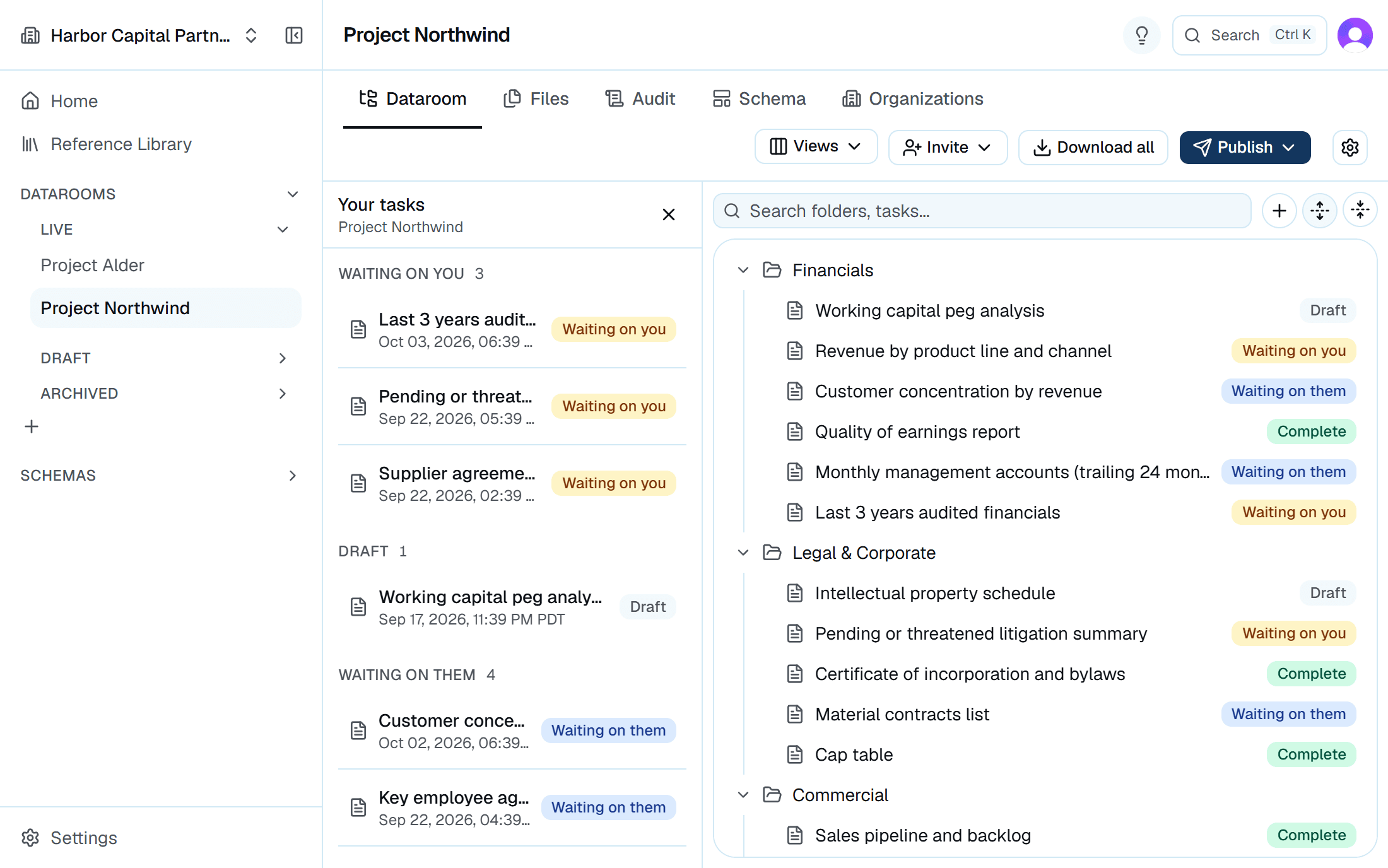This screenshot has width=1388, height=868.
Task: Open Customer conce... task card
Action: click(x=512, y=730)
